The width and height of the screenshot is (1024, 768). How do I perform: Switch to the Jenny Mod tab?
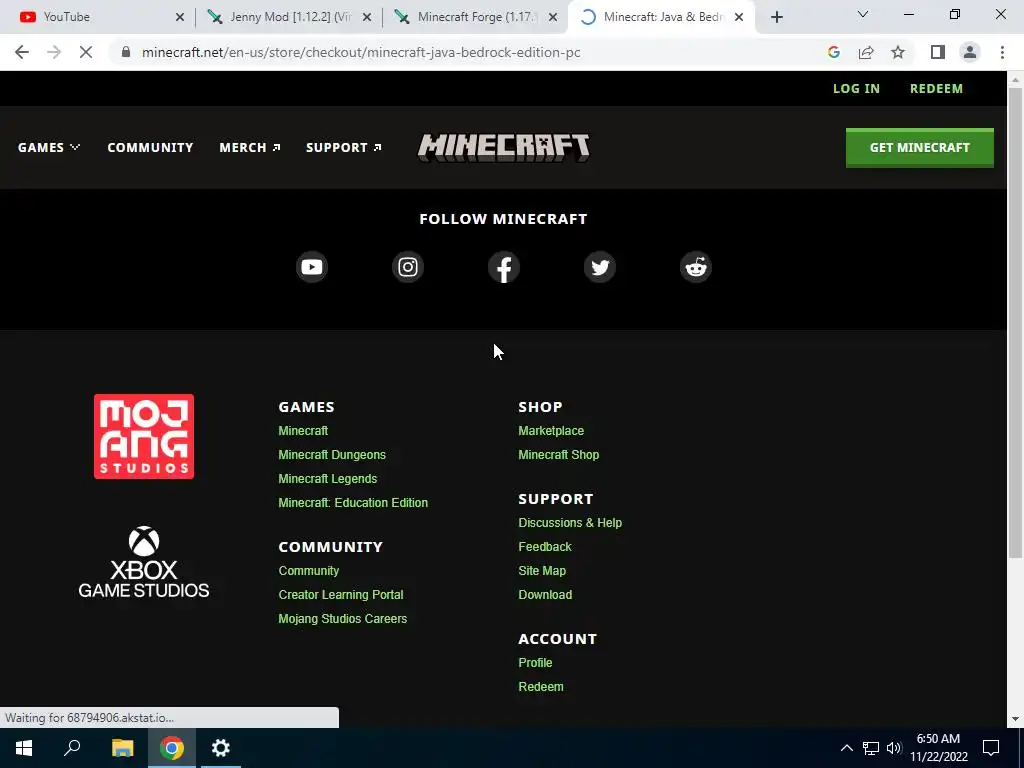[290, 17]
